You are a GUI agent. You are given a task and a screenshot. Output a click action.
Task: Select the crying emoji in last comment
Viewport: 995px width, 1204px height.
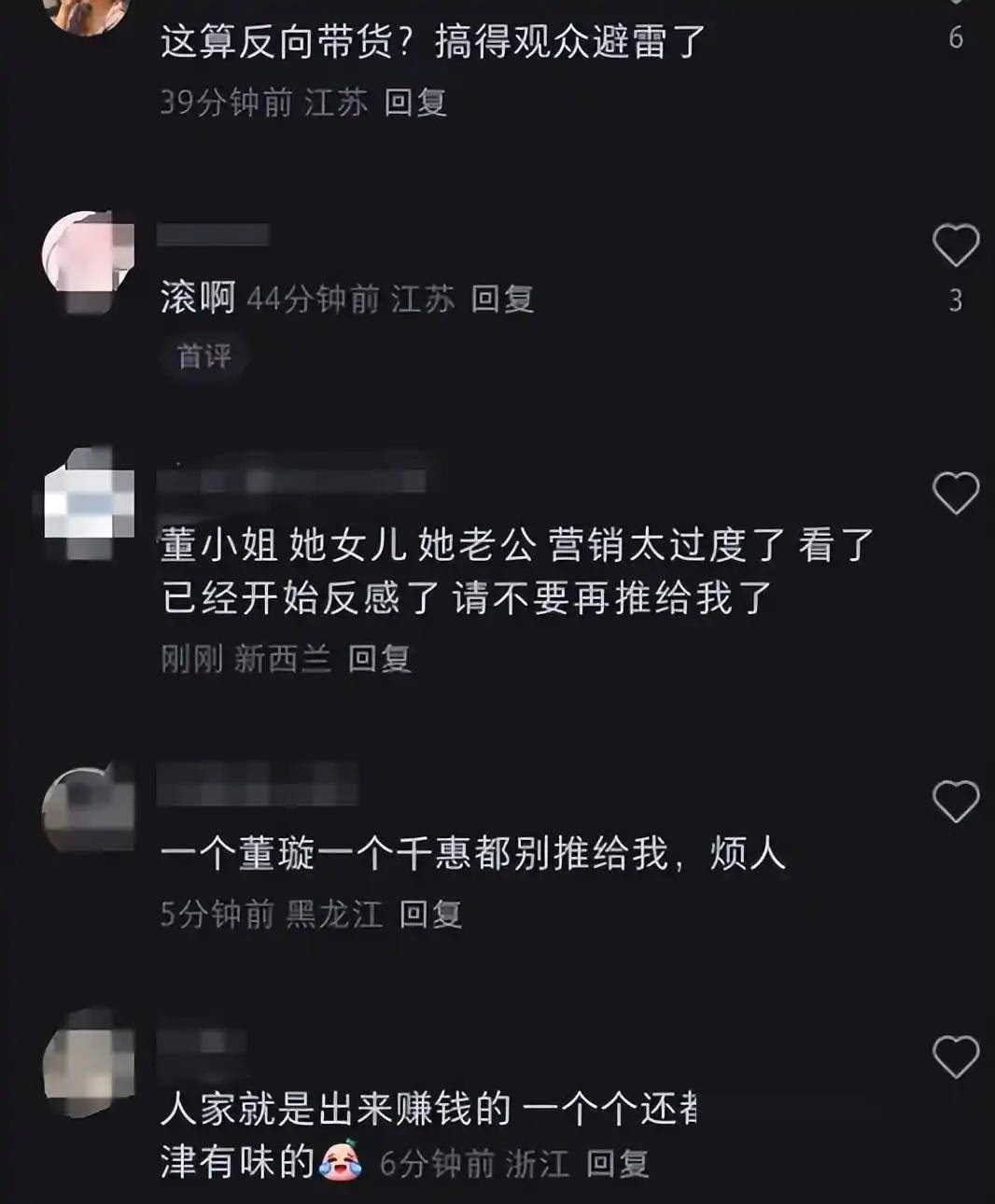tap(341, 1162)
